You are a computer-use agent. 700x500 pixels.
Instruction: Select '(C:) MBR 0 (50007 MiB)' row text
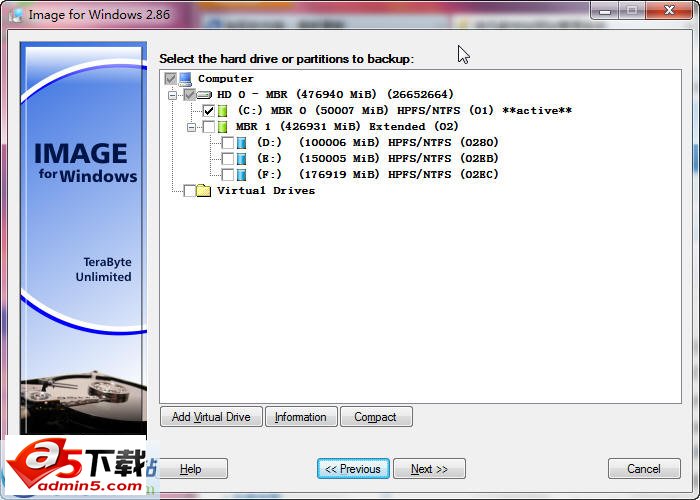(404, 111)
